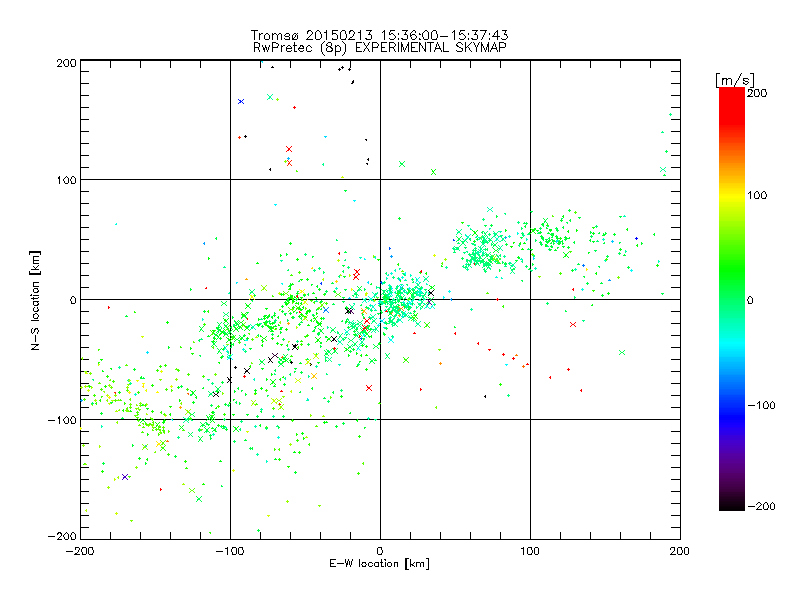Viewport: 800px width, 600px height.
Task: Click the y-axis '200' tick label at the top left
Action: tap(66, 63)
